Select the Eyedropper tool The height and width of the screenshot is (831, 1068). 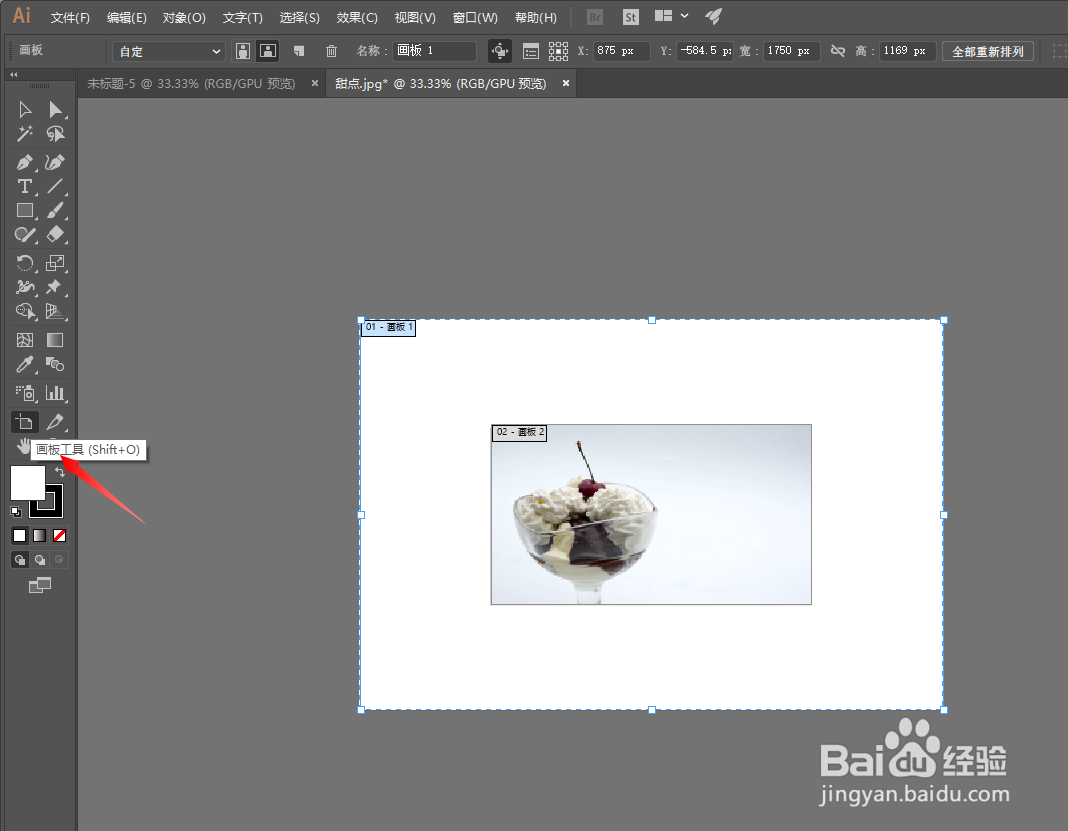click(x=25, y=364)
